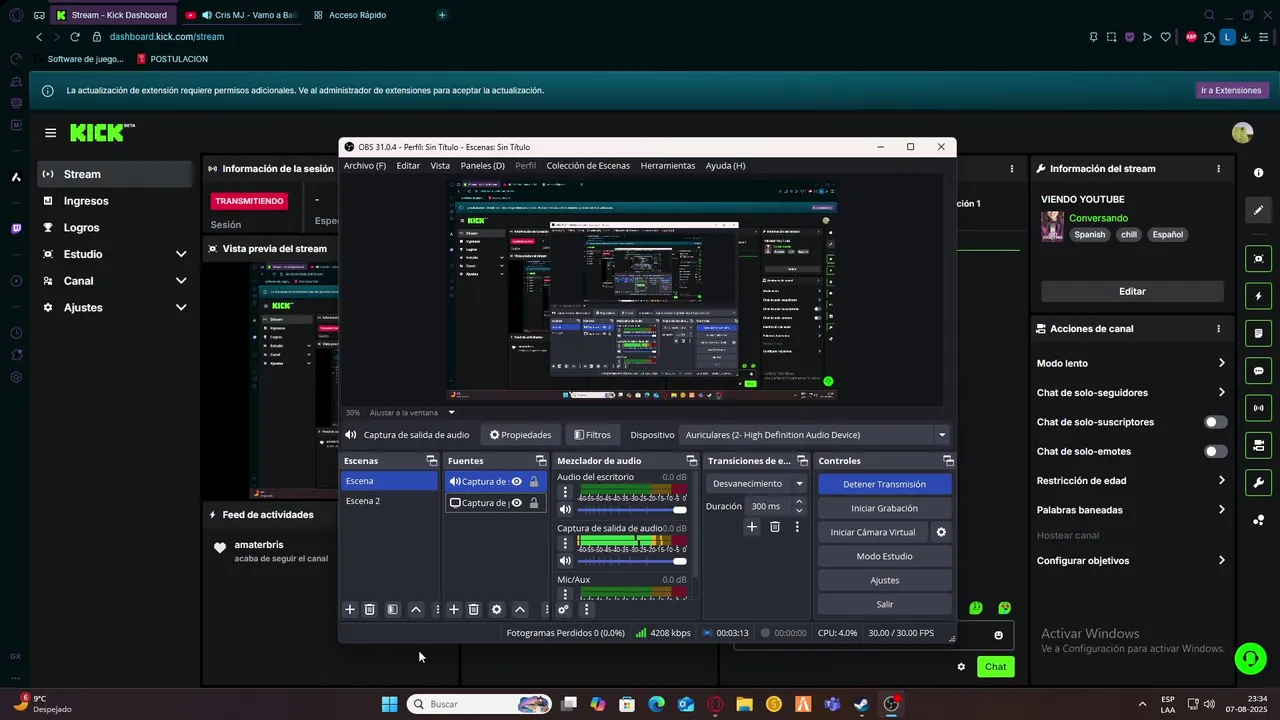This screenshot has width=1280, height=720.
Task: Expand Ajustes in Kick sidebar
Action: point(181,307)
